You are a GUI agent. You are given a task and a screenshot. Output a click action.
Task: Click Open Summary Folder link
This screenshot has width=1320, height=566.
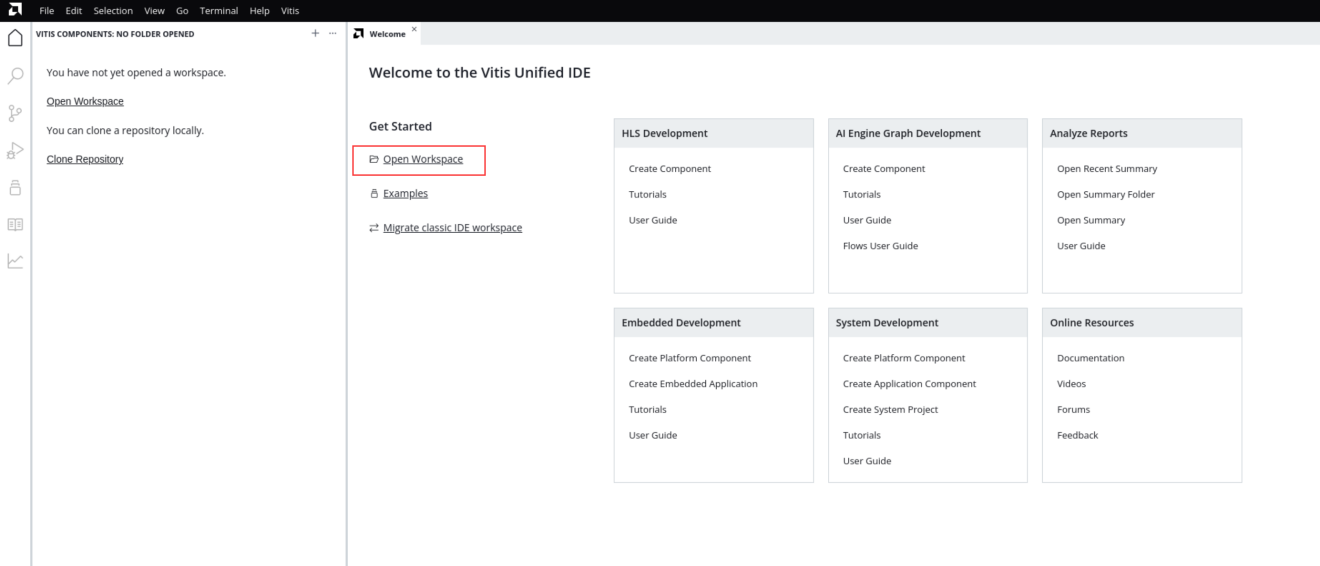coord(1106,194)
